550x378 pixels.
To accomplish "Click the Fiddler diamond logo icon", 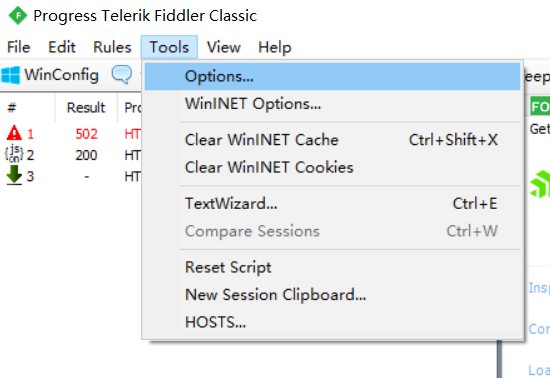I will (18, 15).
